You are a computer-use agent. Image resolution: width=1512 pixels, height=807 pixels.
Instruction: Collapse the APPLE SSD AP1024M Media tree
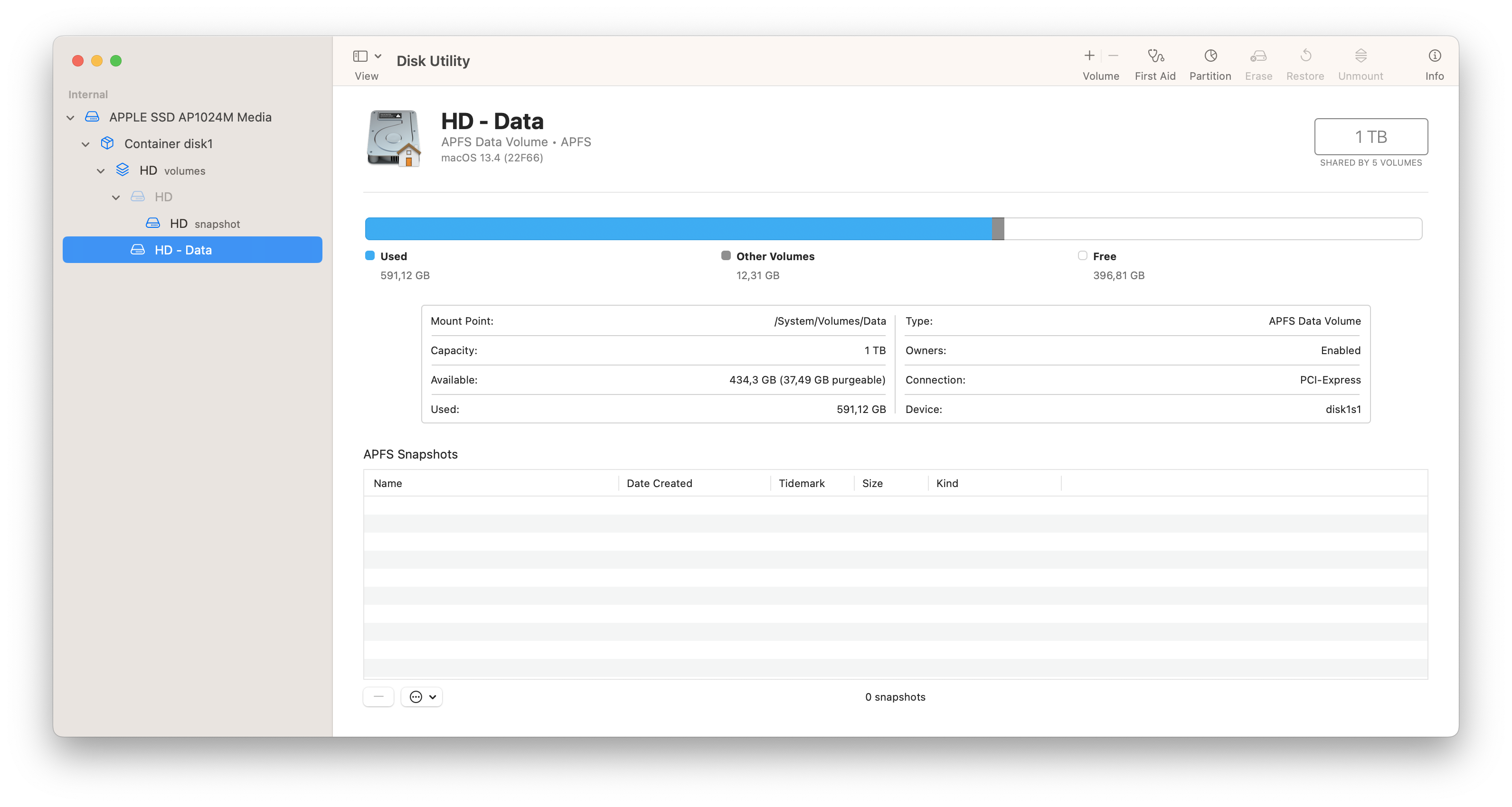click(x=70, y=118)
